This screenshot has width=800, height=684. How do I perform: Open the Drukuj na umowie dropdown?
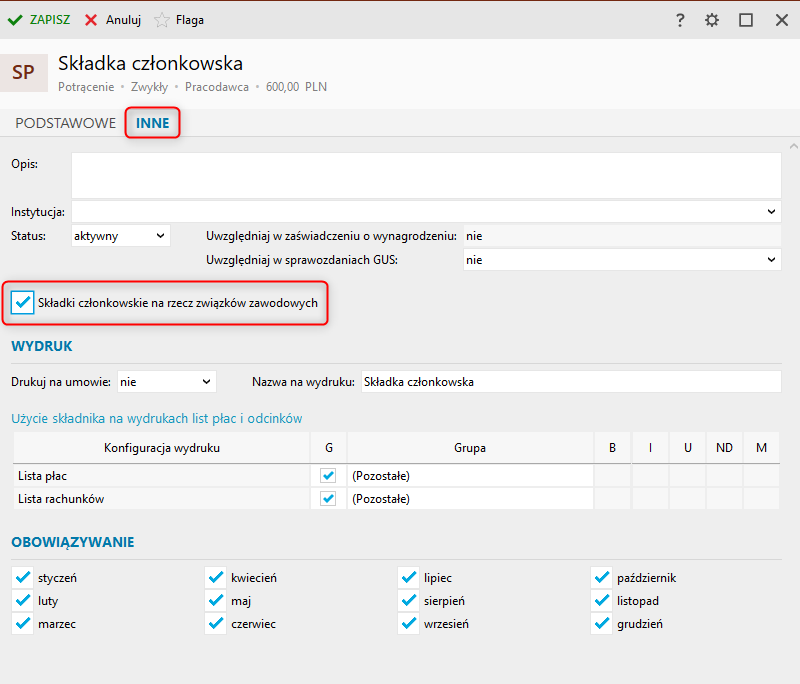coord(167,382)
